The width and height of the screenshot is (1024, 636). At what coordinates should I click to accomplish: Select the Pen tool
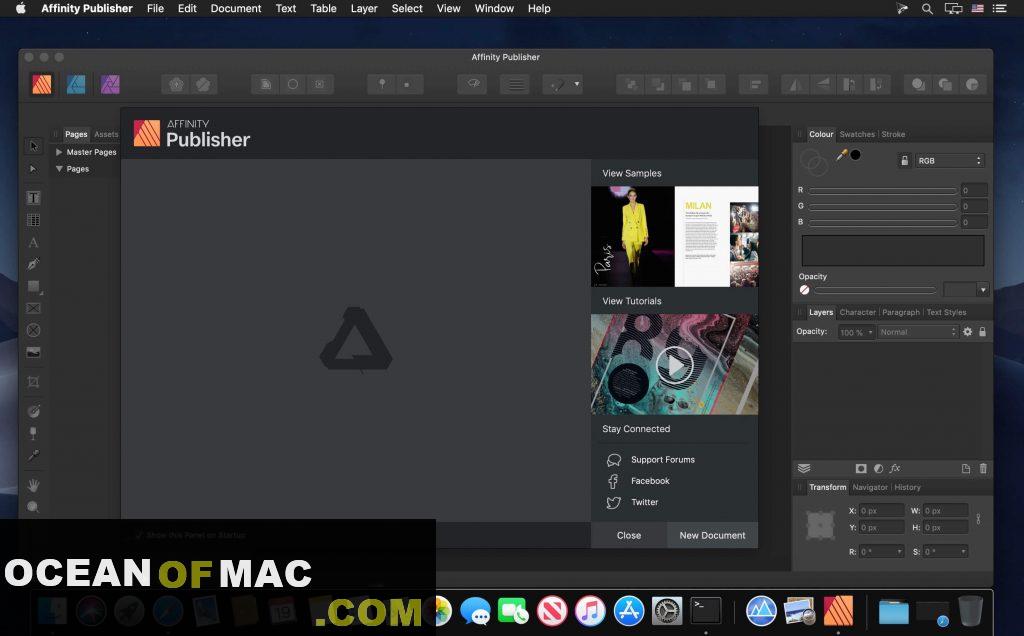(x=33, y=264)
